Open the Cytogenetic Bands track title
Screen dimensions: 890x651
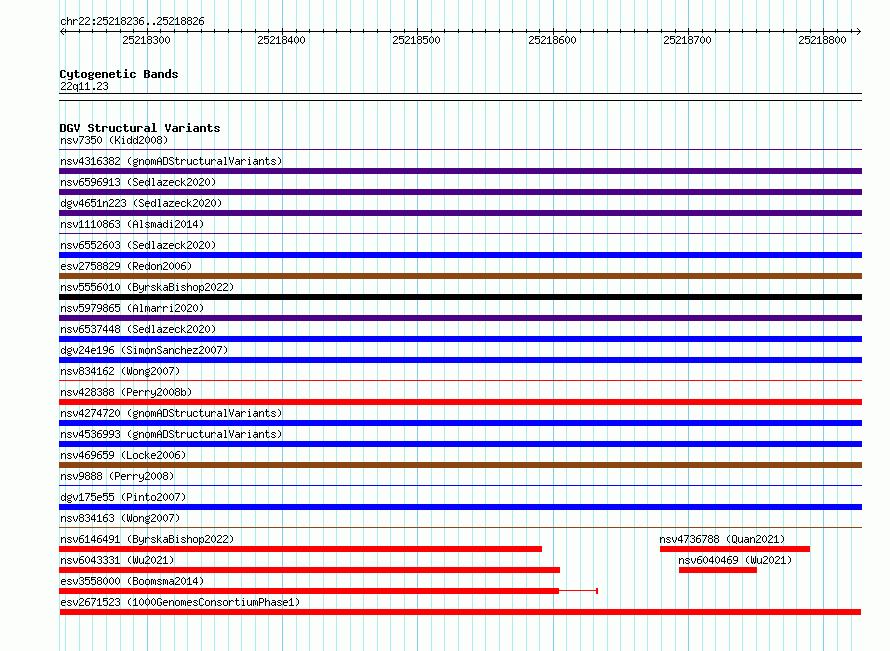pyautogui.click(x=119, y=74)
